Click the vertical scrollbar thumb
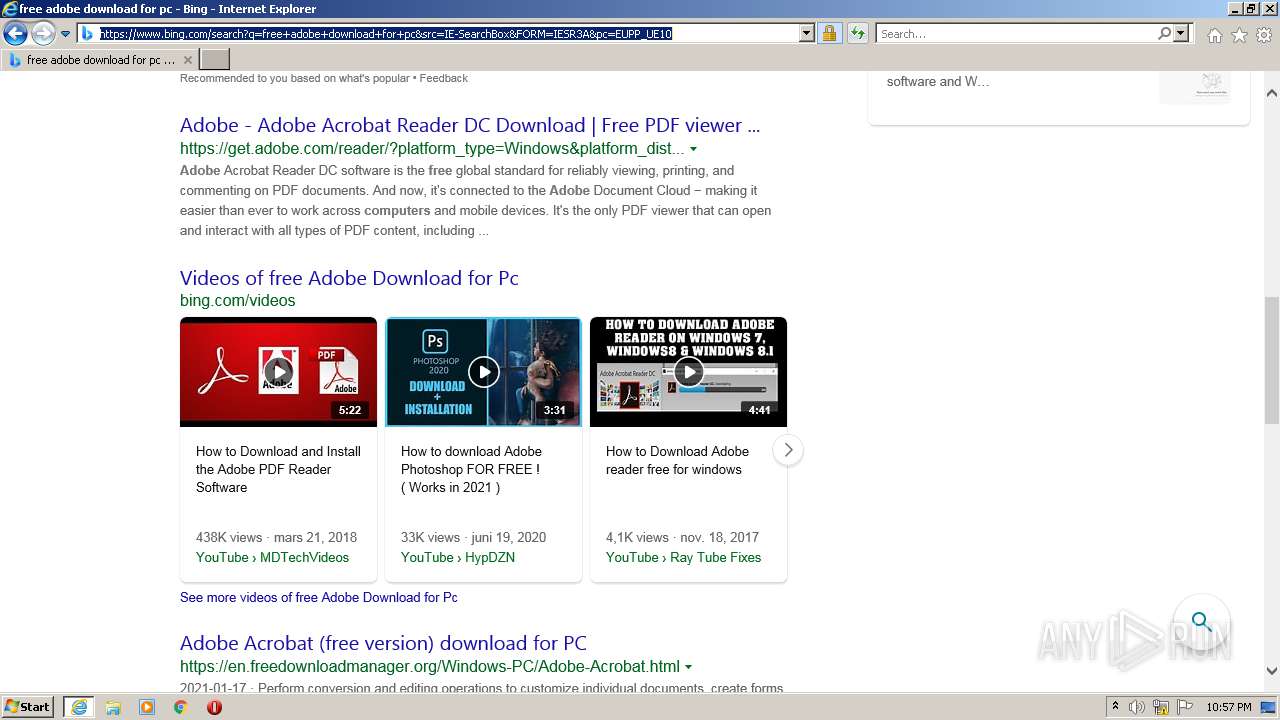 pos(1272,361)
